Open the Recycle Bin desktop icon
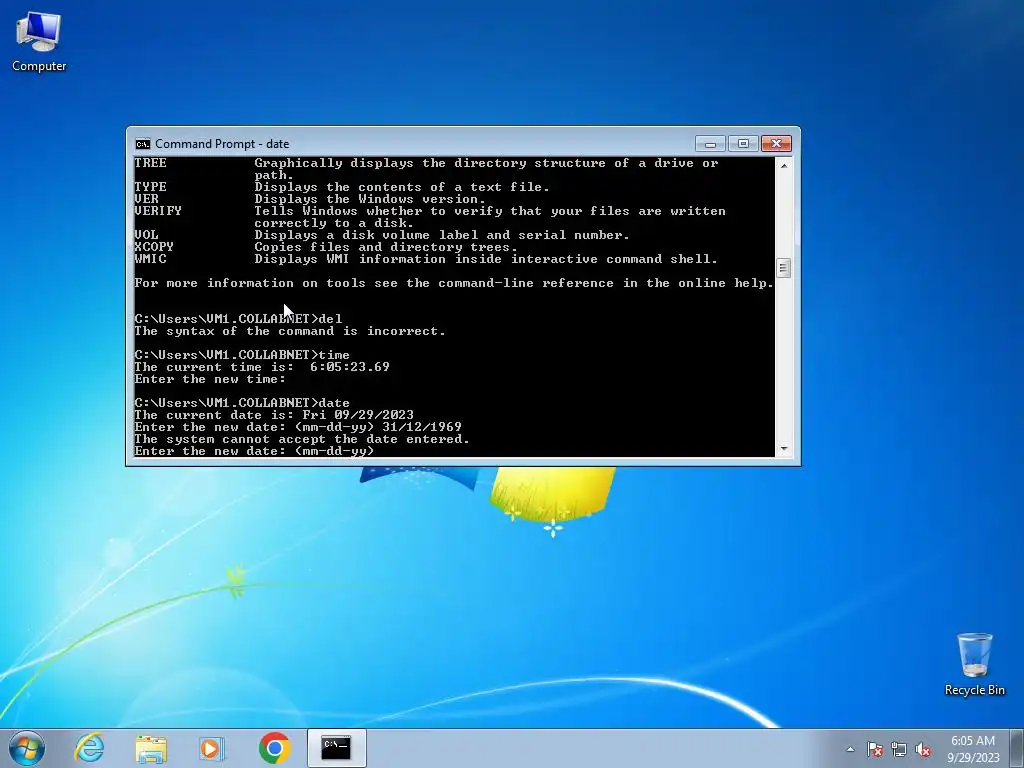This screenshot has height=768, width=1024. (974, 664)
